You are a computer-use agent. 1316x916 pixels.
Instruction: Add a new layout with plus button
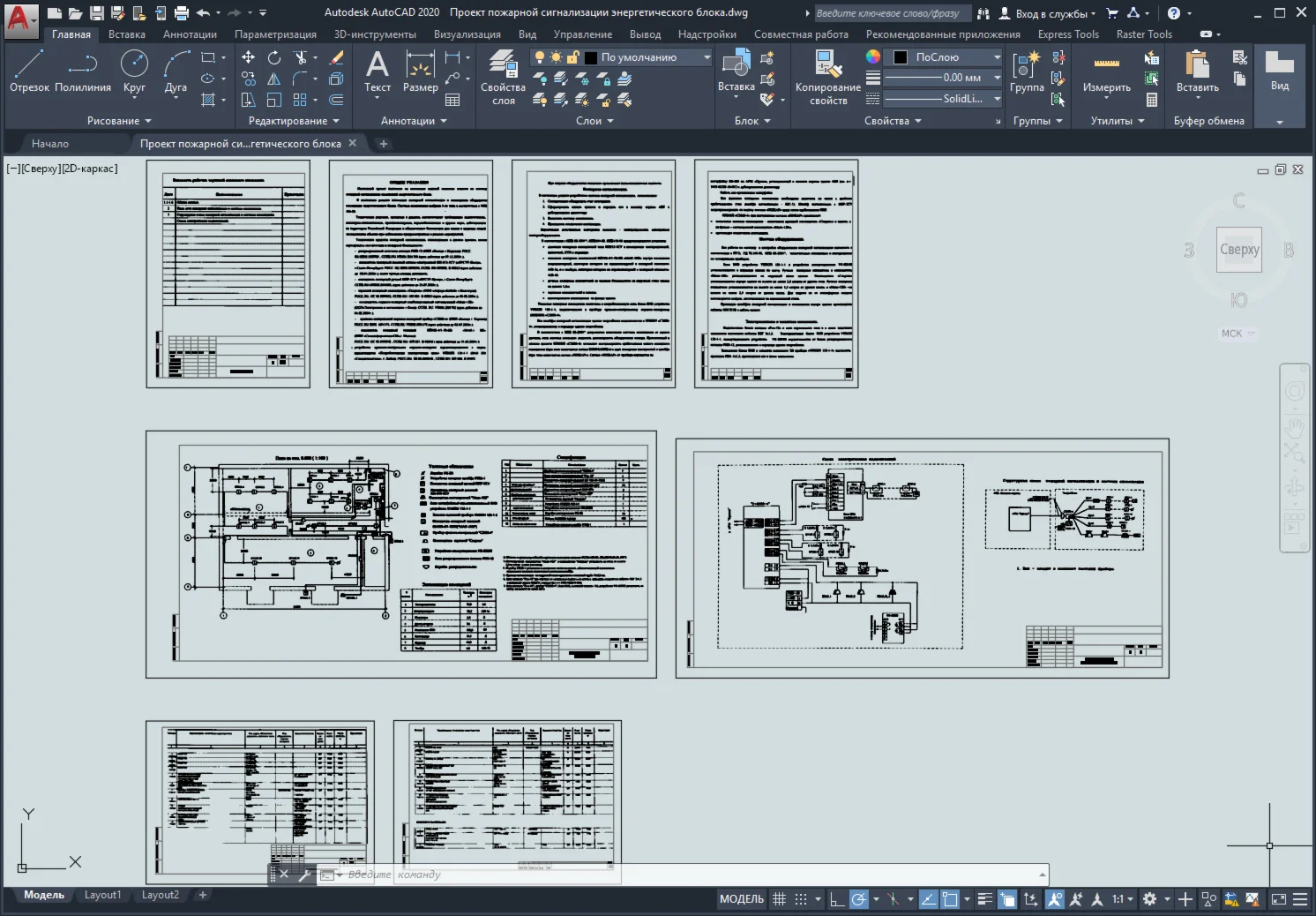[203, 895]
